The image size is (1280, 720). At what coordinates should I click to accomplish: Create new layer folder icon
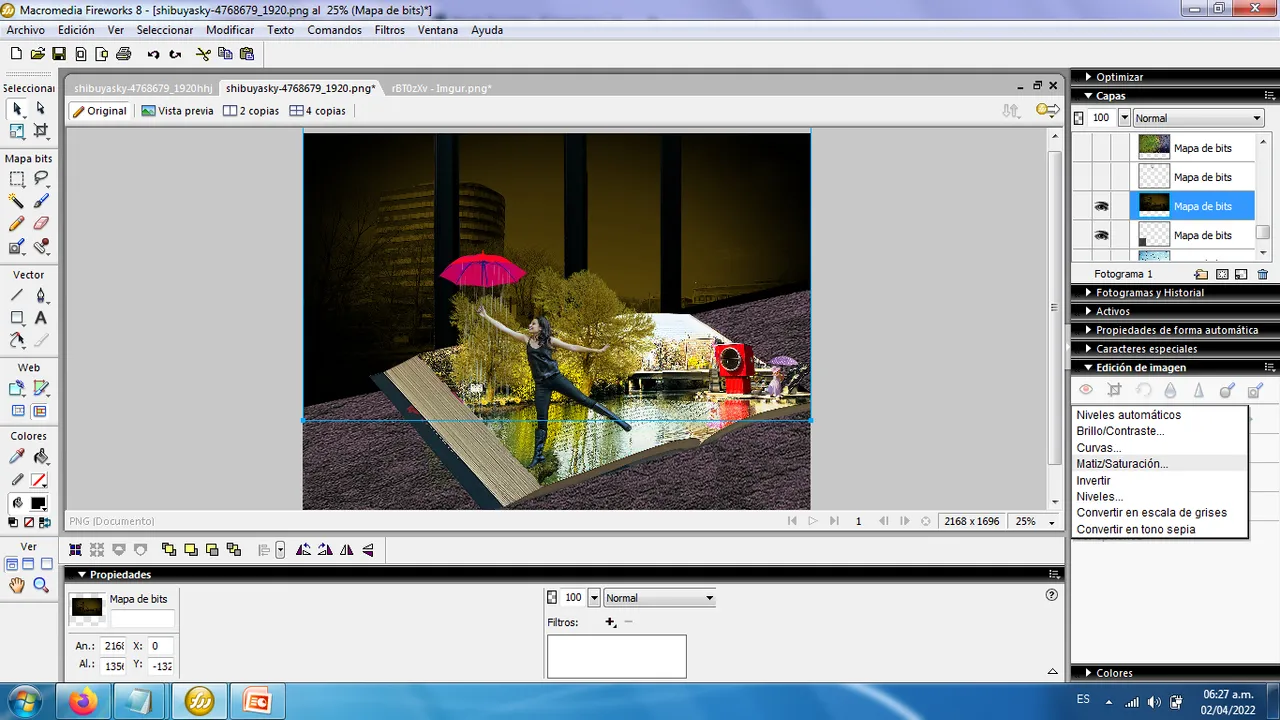coord(1201,274)
